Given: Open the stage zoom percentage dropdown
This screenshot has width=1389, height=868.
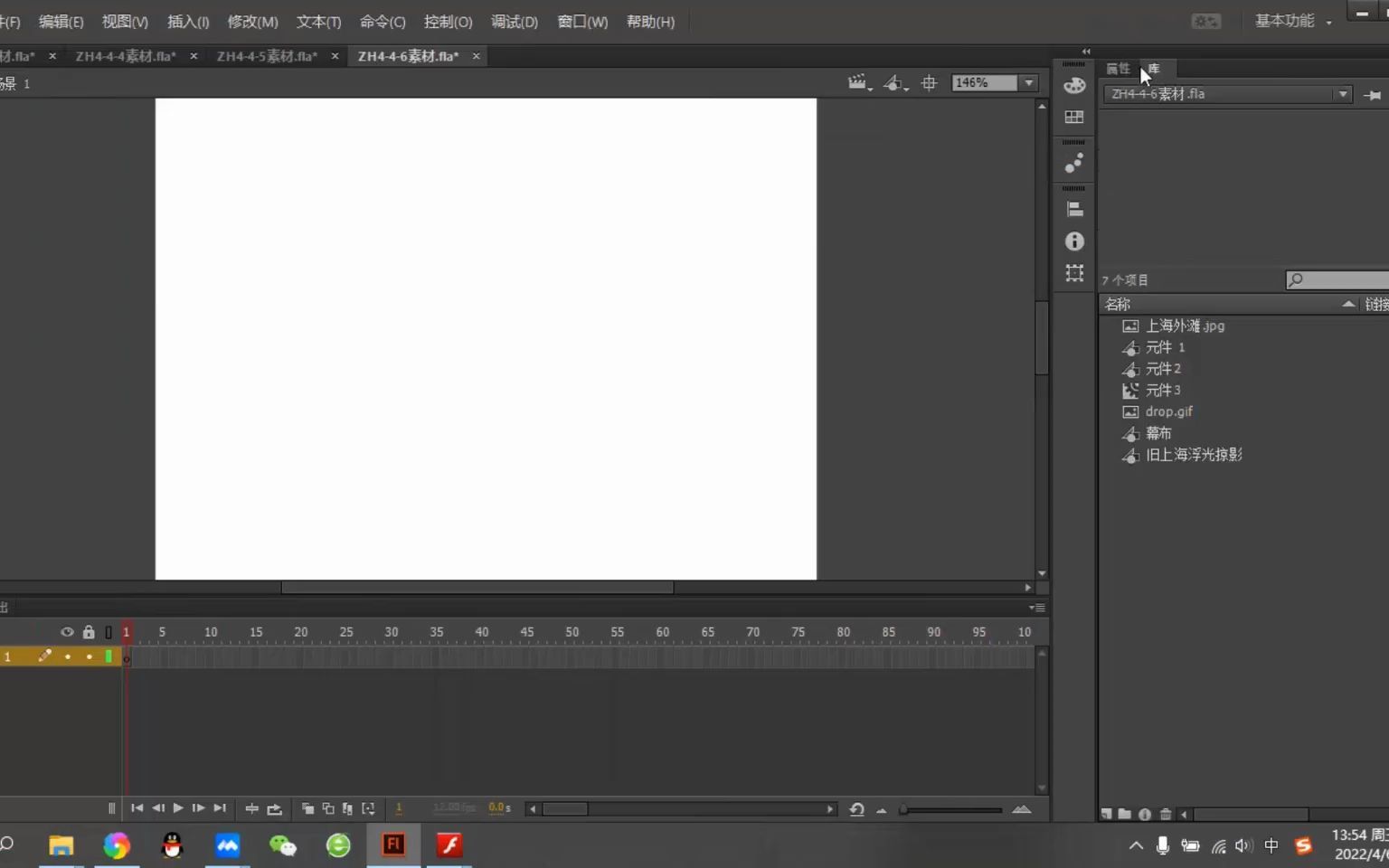Looking at the screenshot, I should point(1029,82).
